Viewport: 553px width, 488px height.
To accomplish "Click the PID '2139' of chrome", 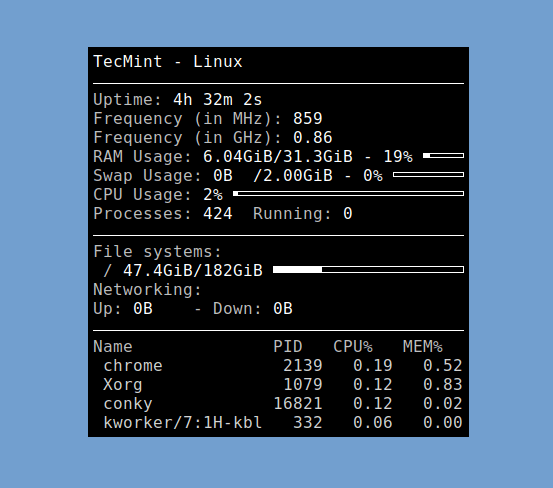I will point(303,366).
